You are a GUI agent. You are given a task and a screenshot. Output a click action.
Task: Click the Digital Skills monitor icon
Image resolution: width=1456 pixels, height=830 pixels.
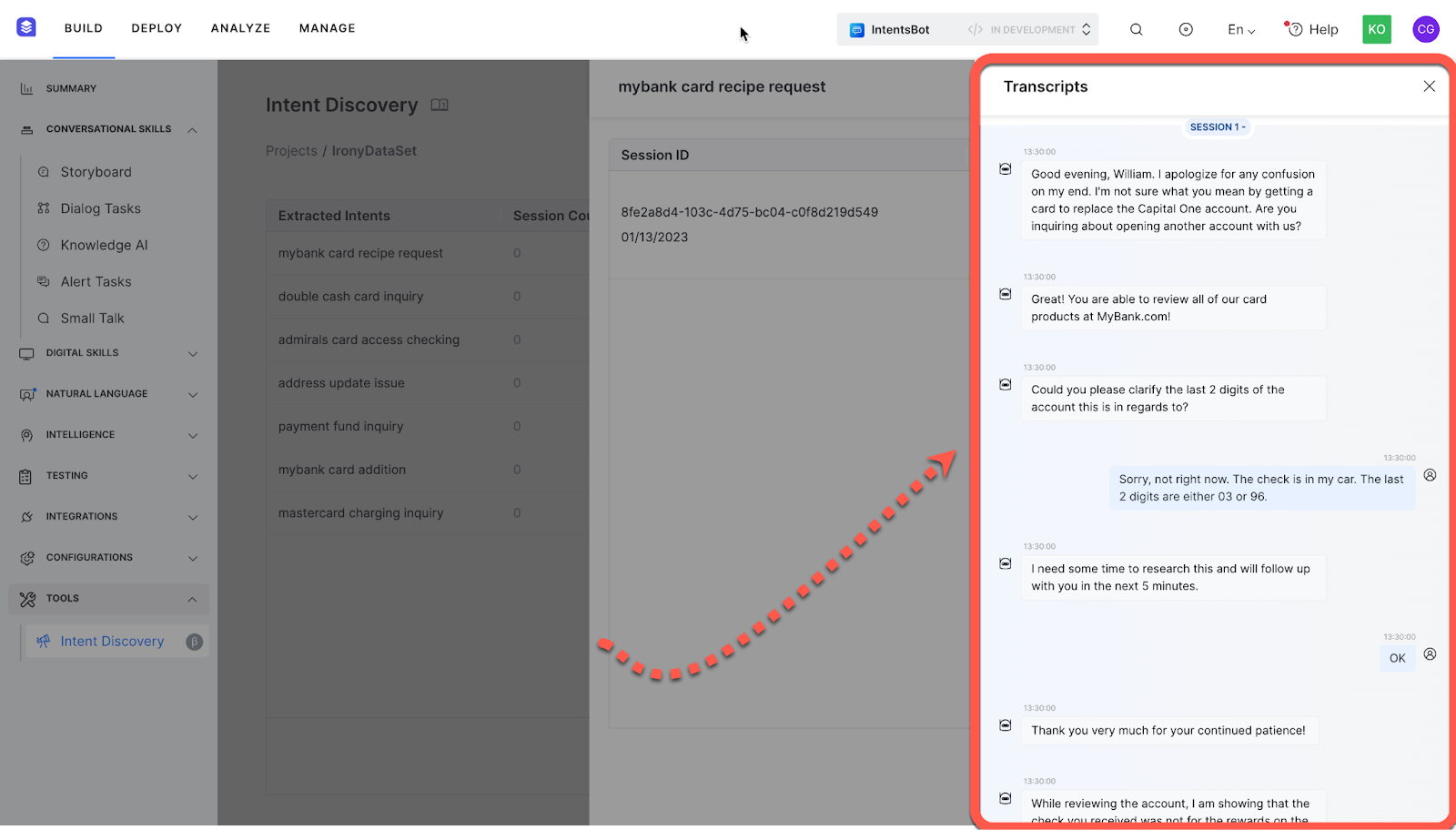click(26, 353)
